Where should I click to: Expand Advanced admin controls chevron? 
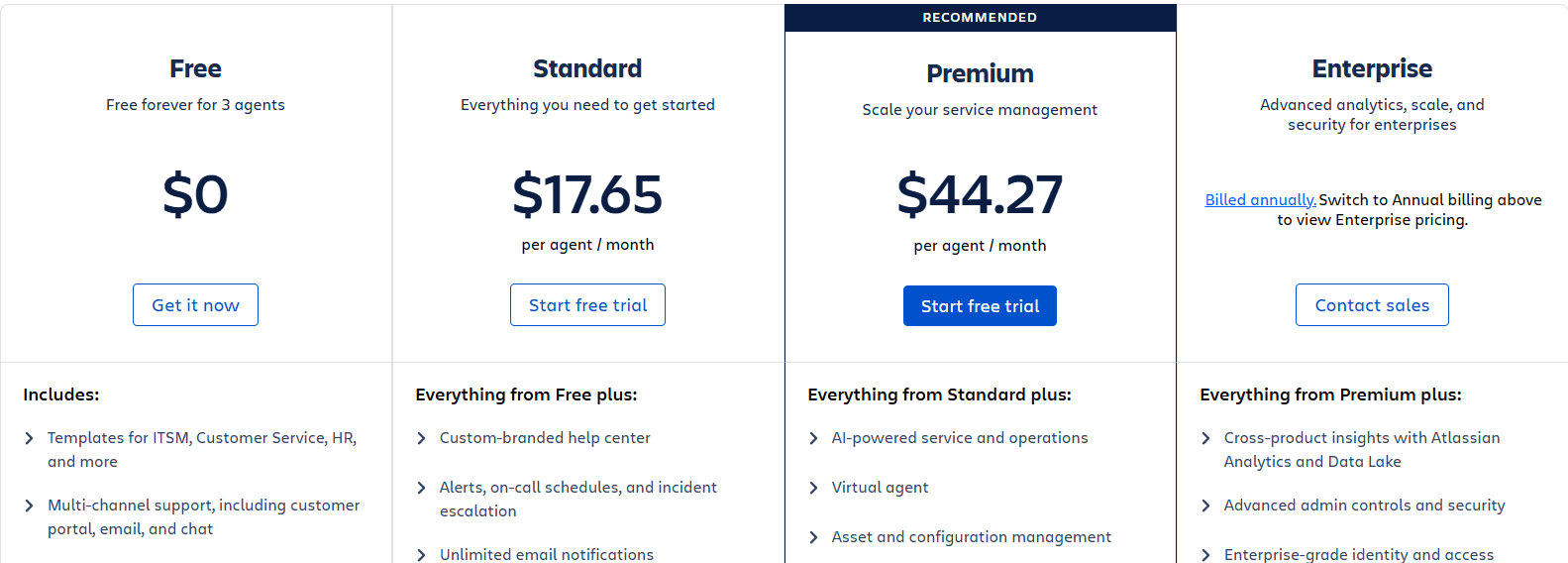point(1205,506)
